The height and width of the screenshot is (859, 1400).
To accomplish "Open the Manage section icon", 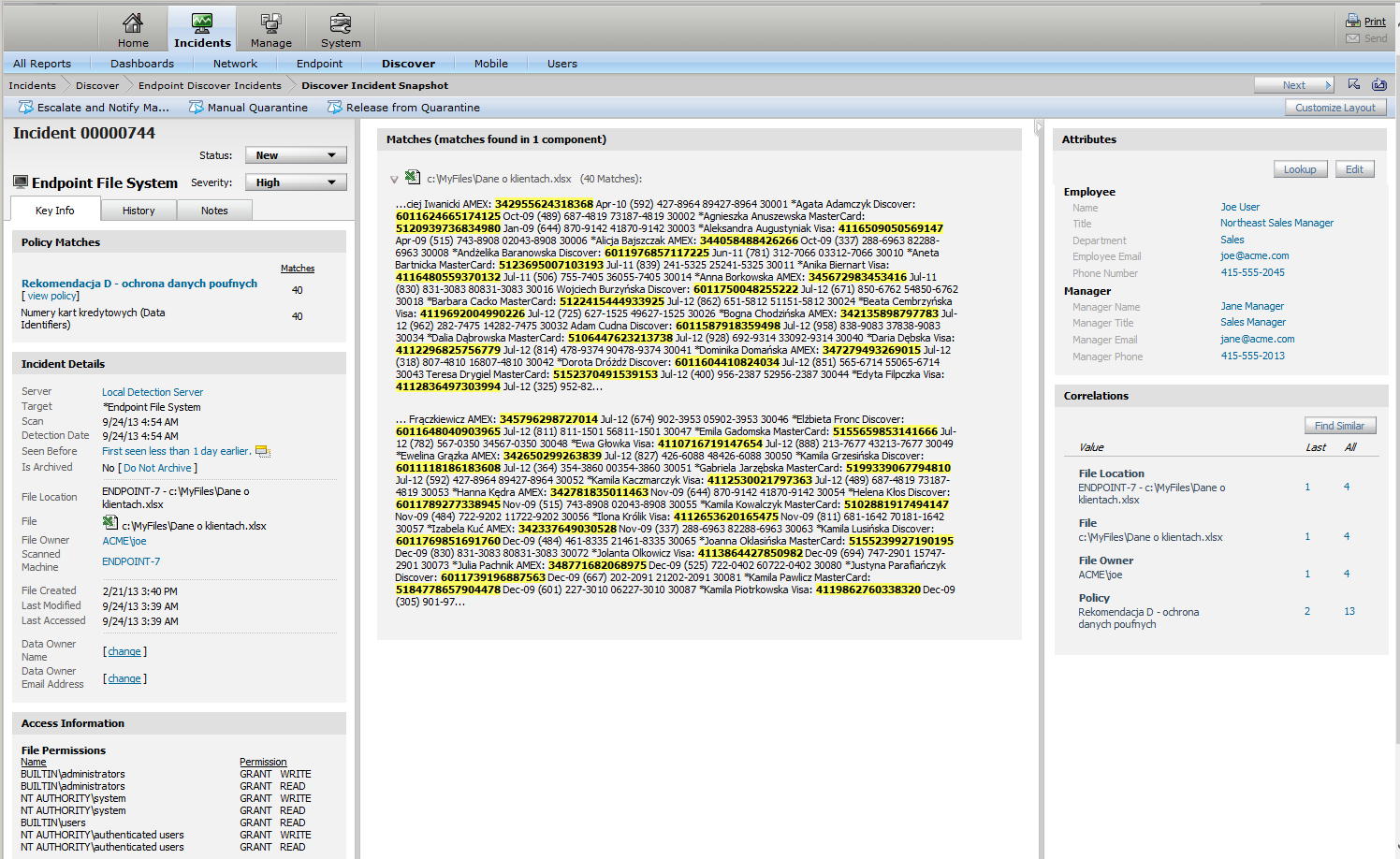I will [x=271, y=22].
